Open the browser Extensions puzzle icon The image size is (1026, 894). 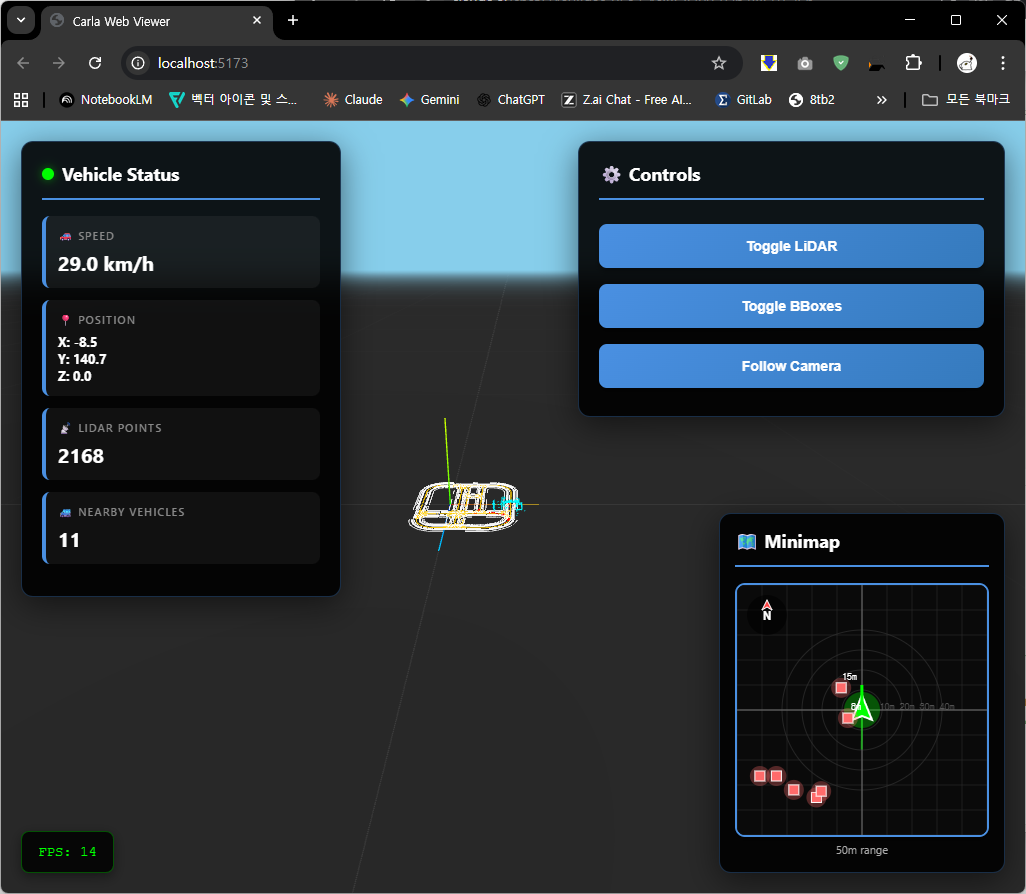click(912, 63)
